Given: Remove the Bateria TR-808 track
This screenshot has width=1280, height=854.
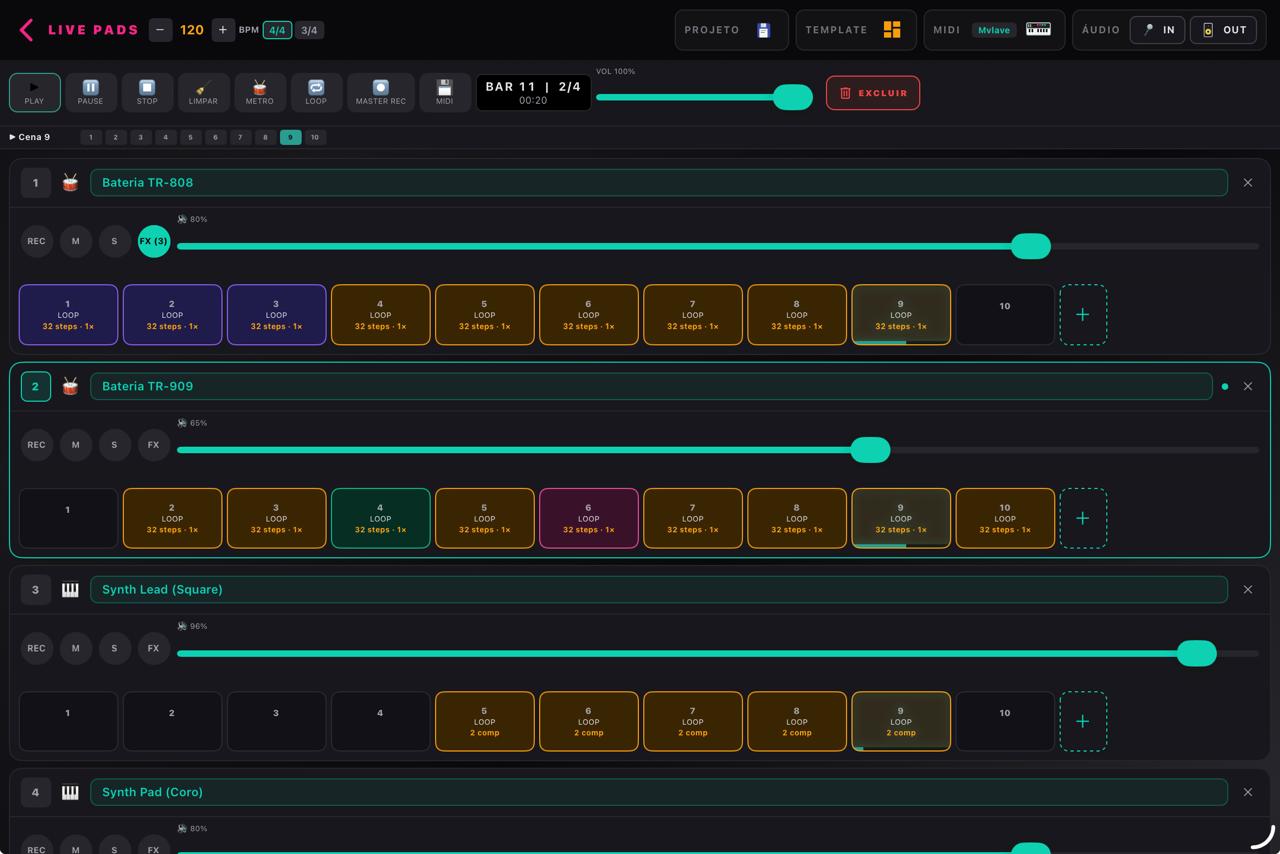Looking at the screenshot, I should pos(1248,183).
